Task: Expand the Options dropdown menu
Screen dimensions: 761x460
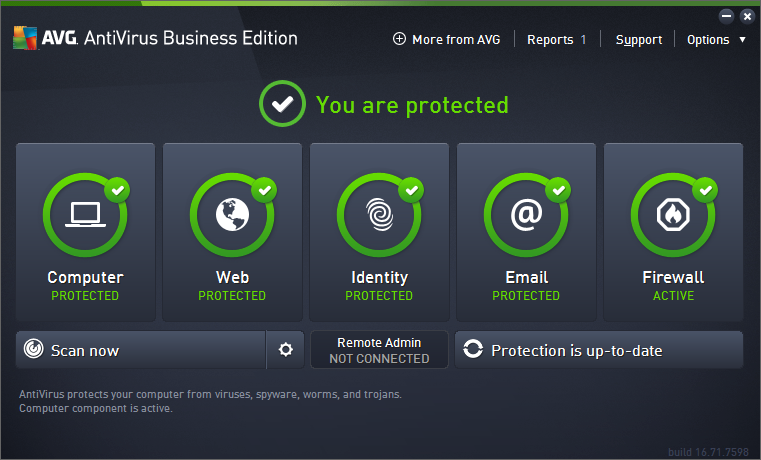Action: (716, 40)
